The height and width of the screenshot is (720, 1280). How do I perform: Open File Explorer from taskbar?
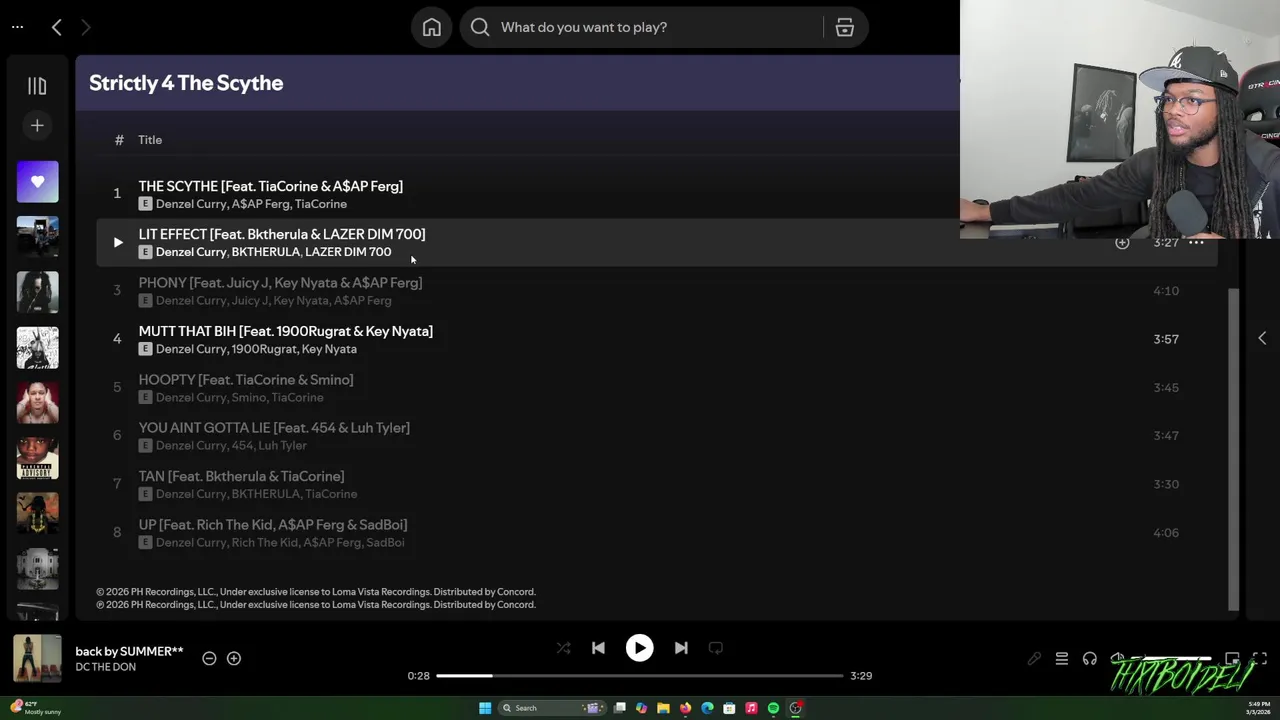point(663,708)
